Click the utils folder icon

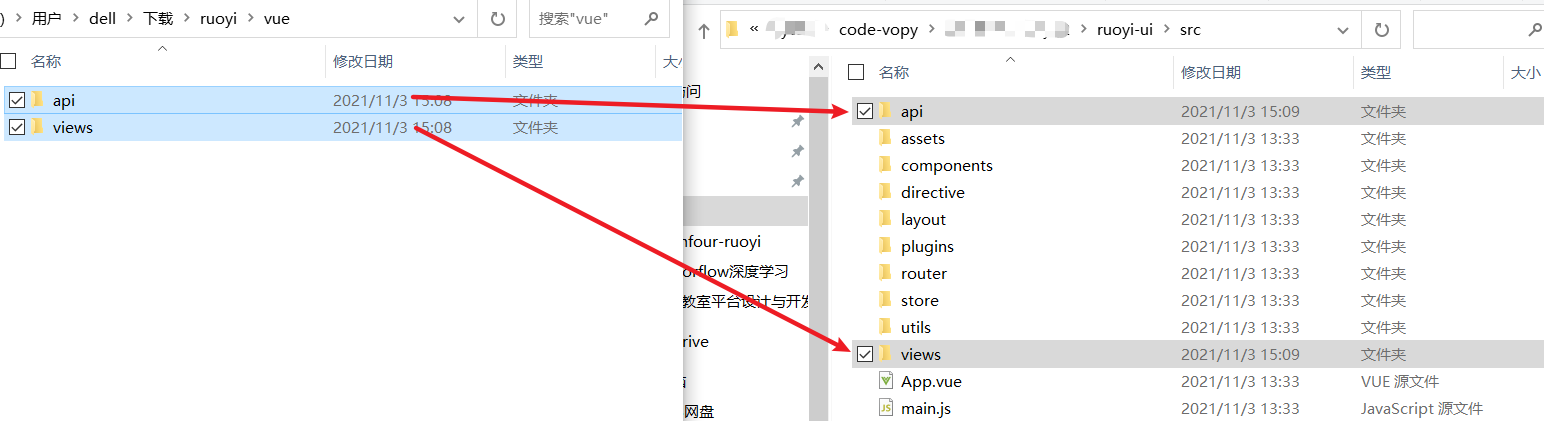click(885, 327)
